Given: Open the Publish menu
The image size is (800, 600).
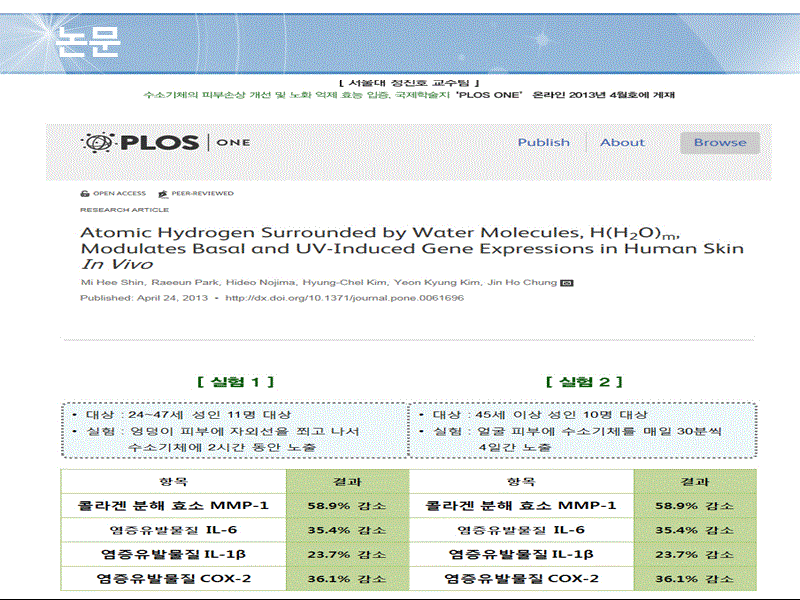Looking at the screenshot, I should coord(543,143).
